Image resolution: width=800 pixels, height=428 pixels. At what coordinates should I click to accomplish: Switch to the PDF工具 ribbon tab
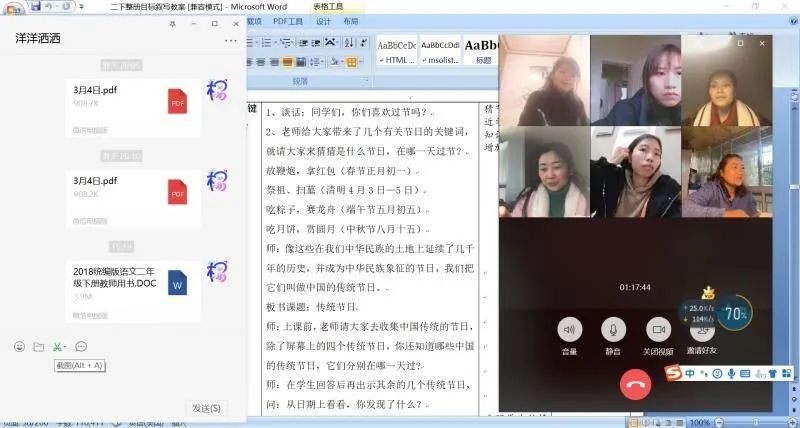pos(287,21)
